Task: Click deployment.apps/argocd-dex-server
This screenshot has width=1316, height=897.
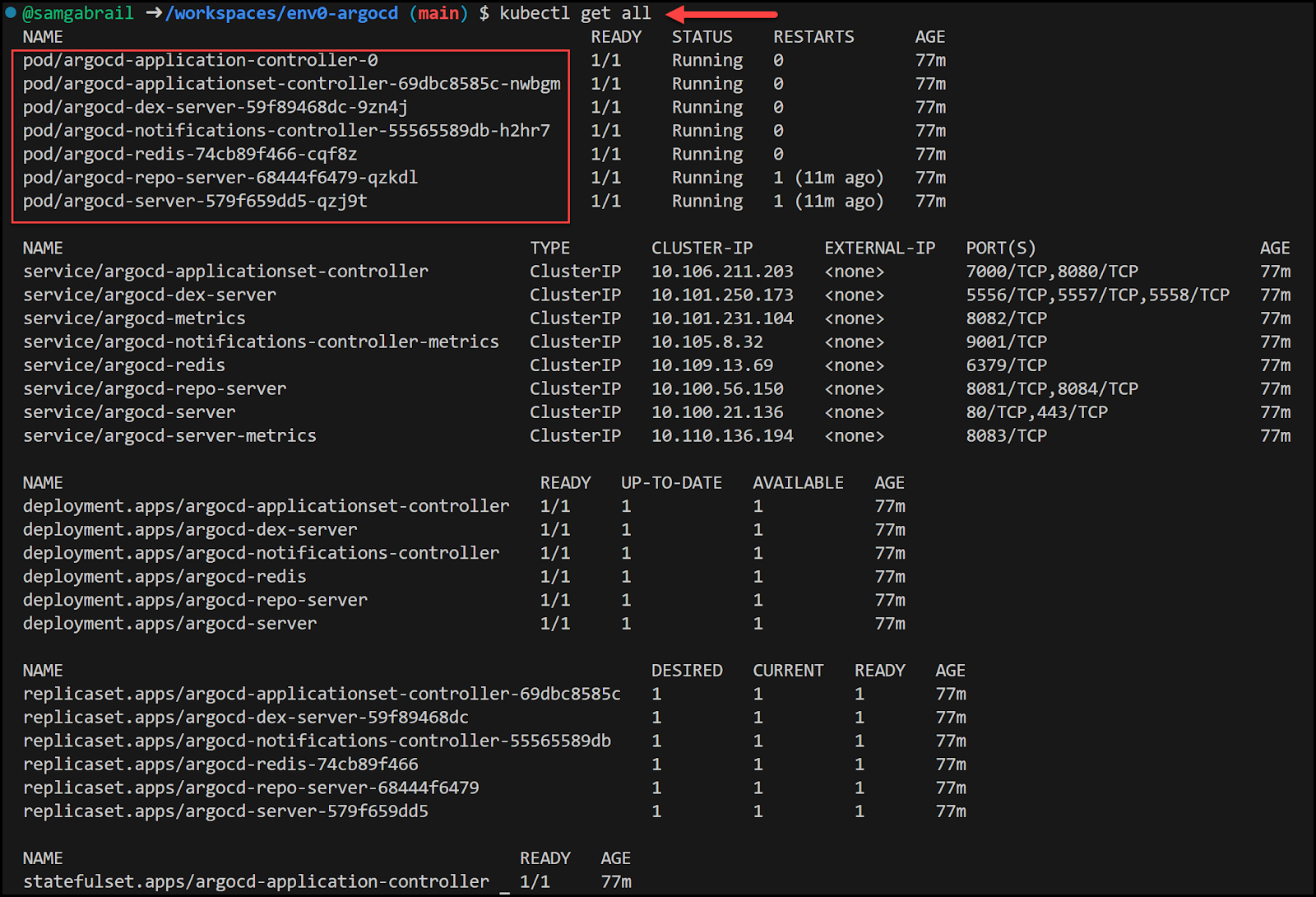Action: click(190, 530)
